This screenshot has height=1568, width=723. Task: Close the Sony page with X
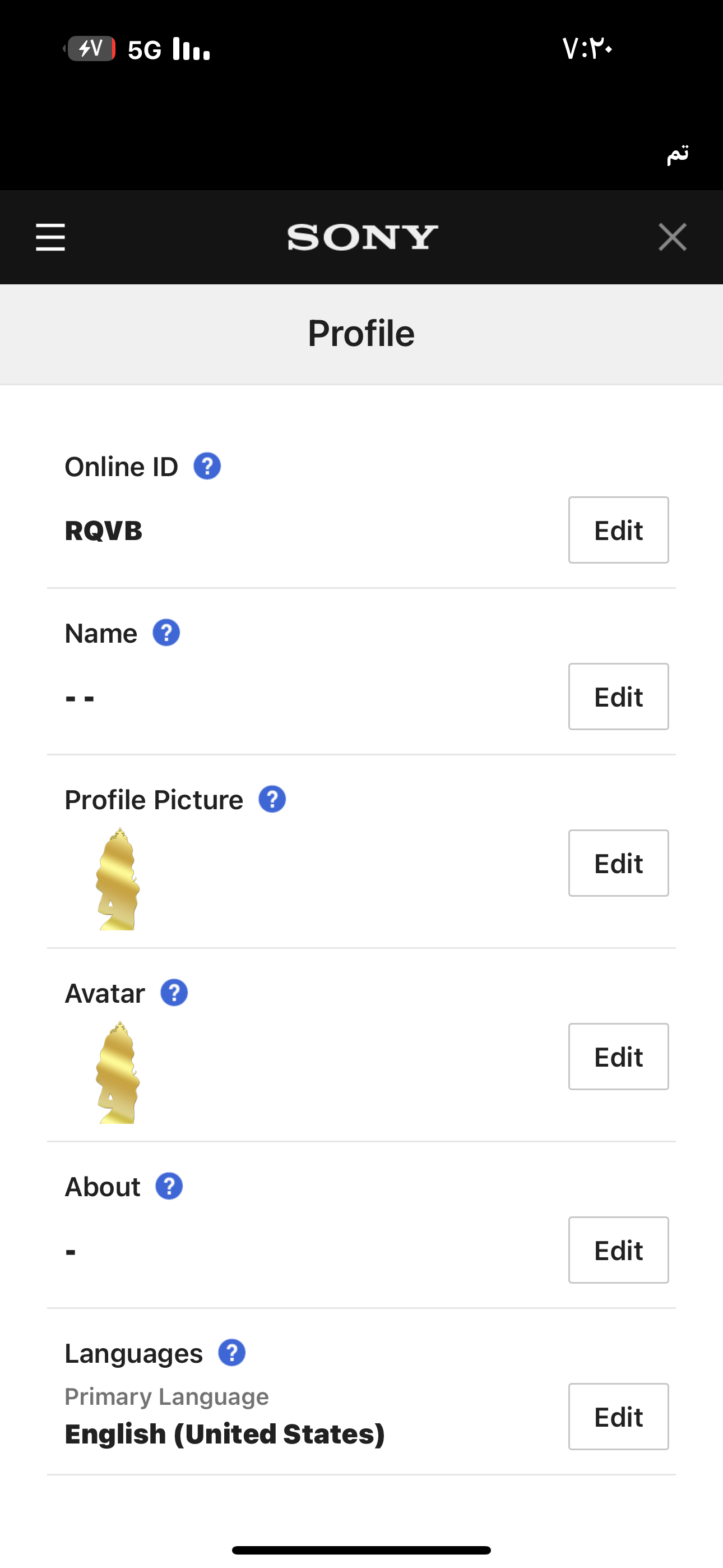click(672, 237)
